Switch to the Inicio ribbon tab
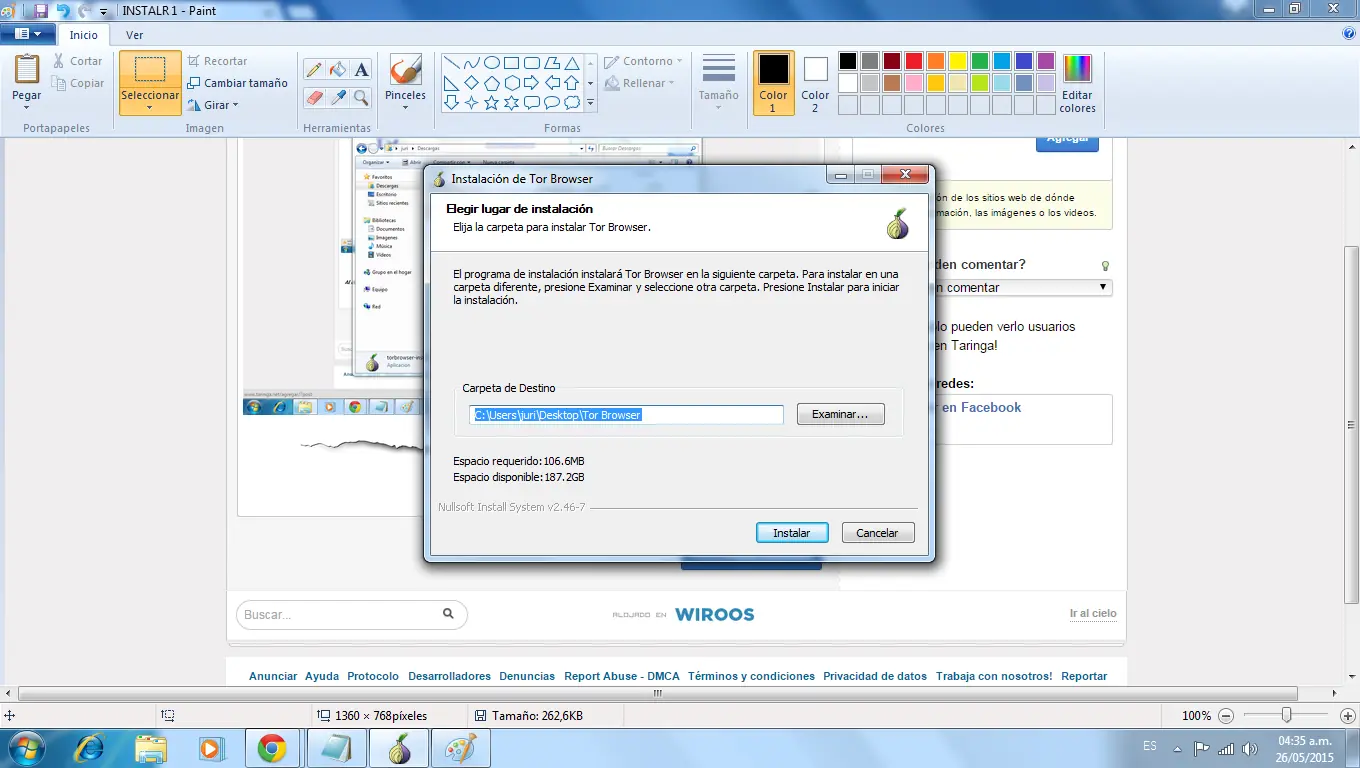Viewport: 1360px width, 768px height. click(84, 35)
